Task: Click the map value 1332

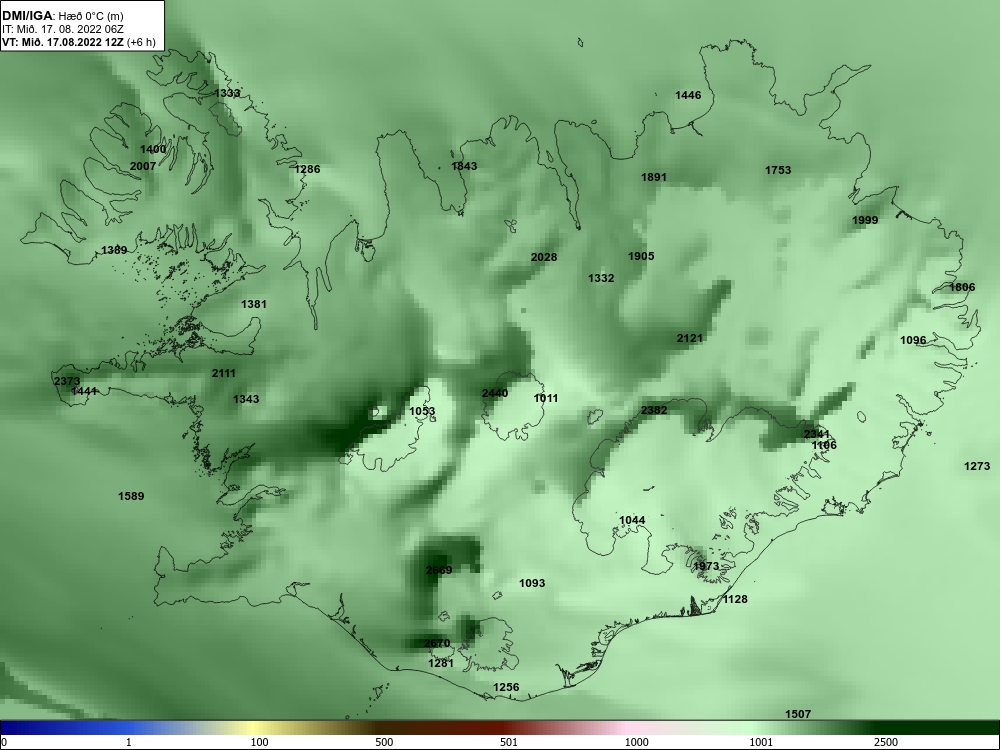Action: [601, 278]
